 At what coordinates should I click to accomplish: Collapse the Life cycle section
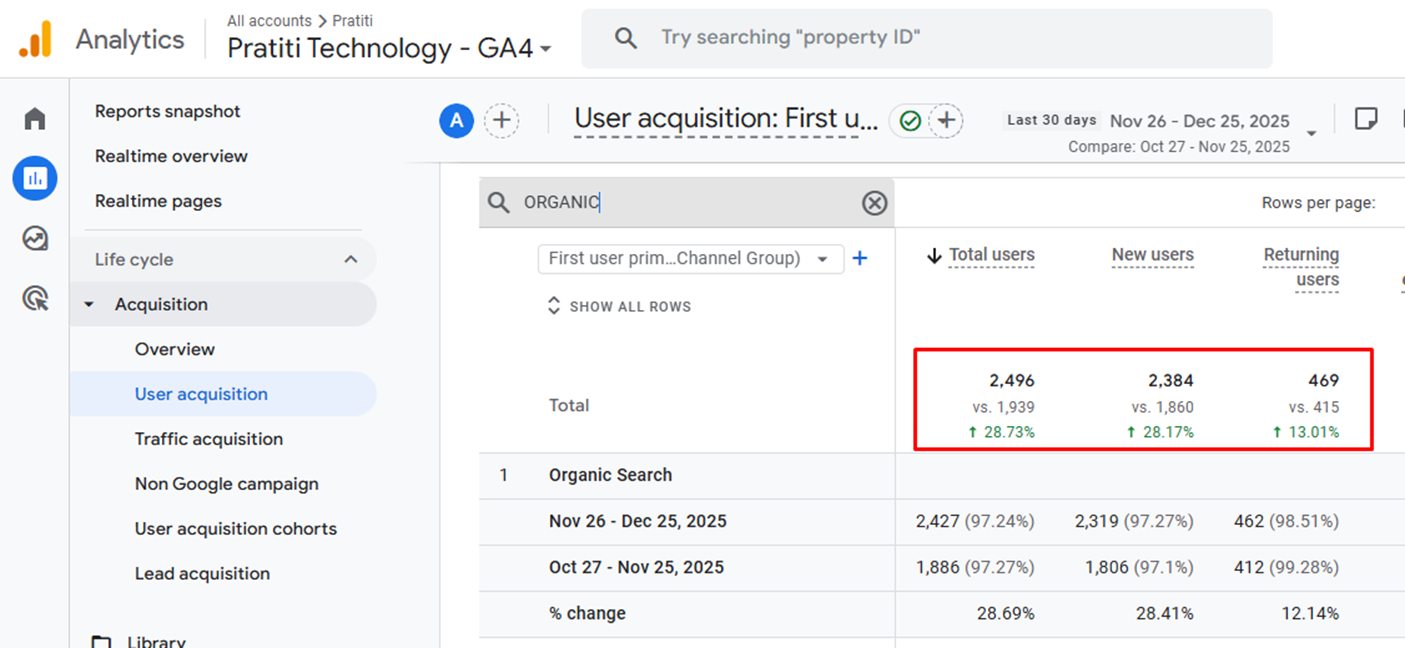tap(351, 260)
